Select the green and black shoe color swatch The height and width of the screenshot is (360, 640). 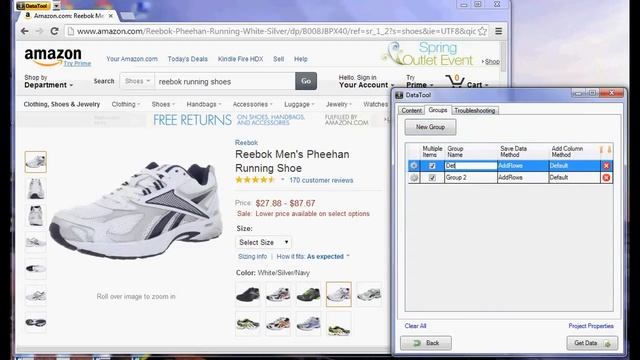click(309, 294)
